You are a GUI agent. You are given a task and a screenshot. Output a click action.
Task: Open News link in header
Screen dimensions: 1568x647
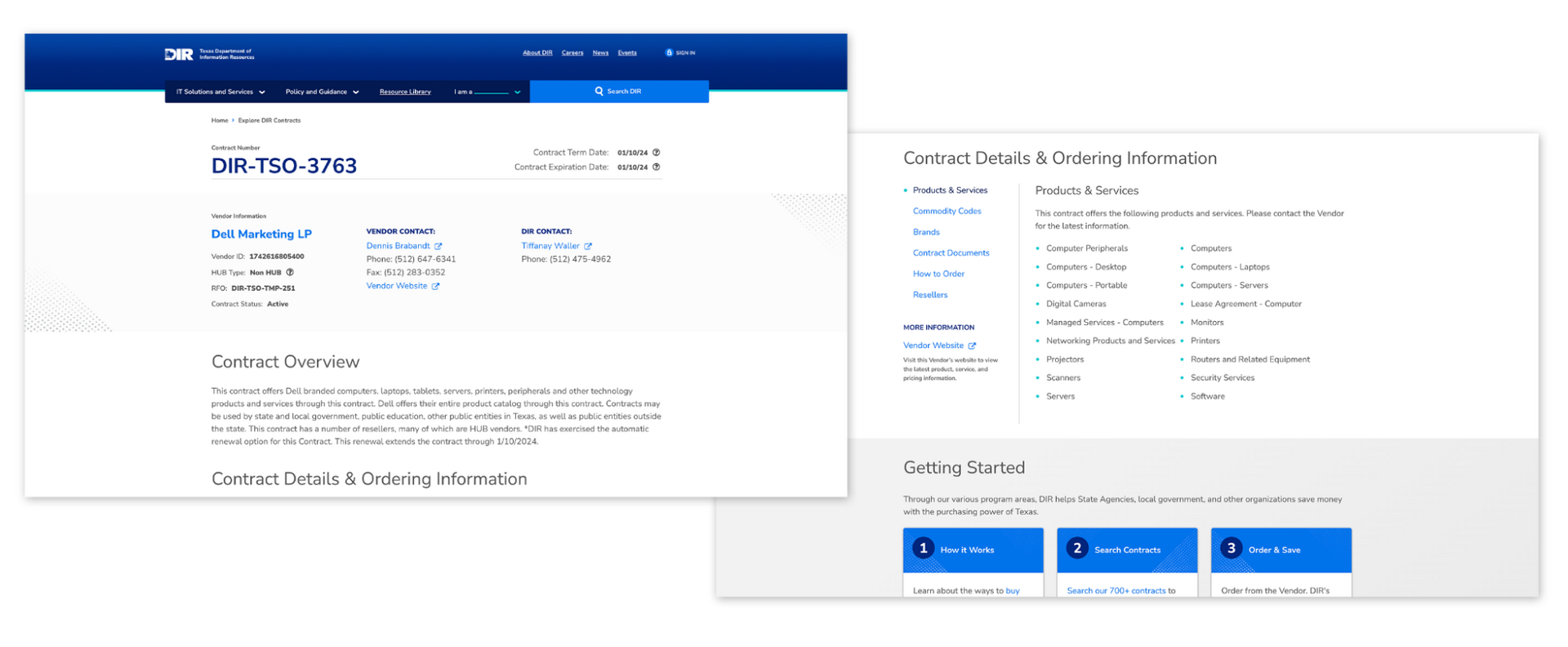point(600,52)
